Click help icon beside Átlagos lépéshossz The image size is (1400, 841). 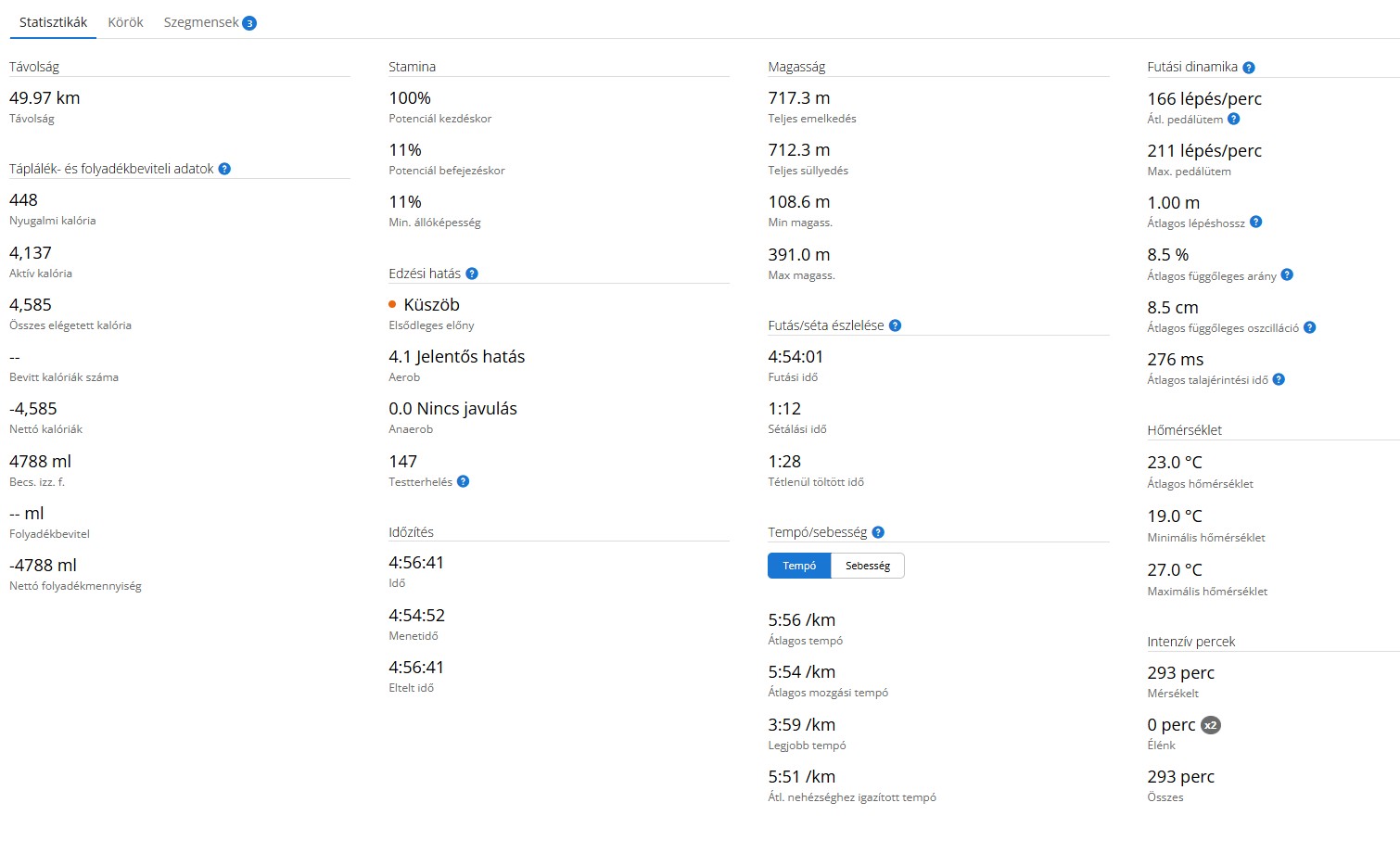(x=1256, y=223)
